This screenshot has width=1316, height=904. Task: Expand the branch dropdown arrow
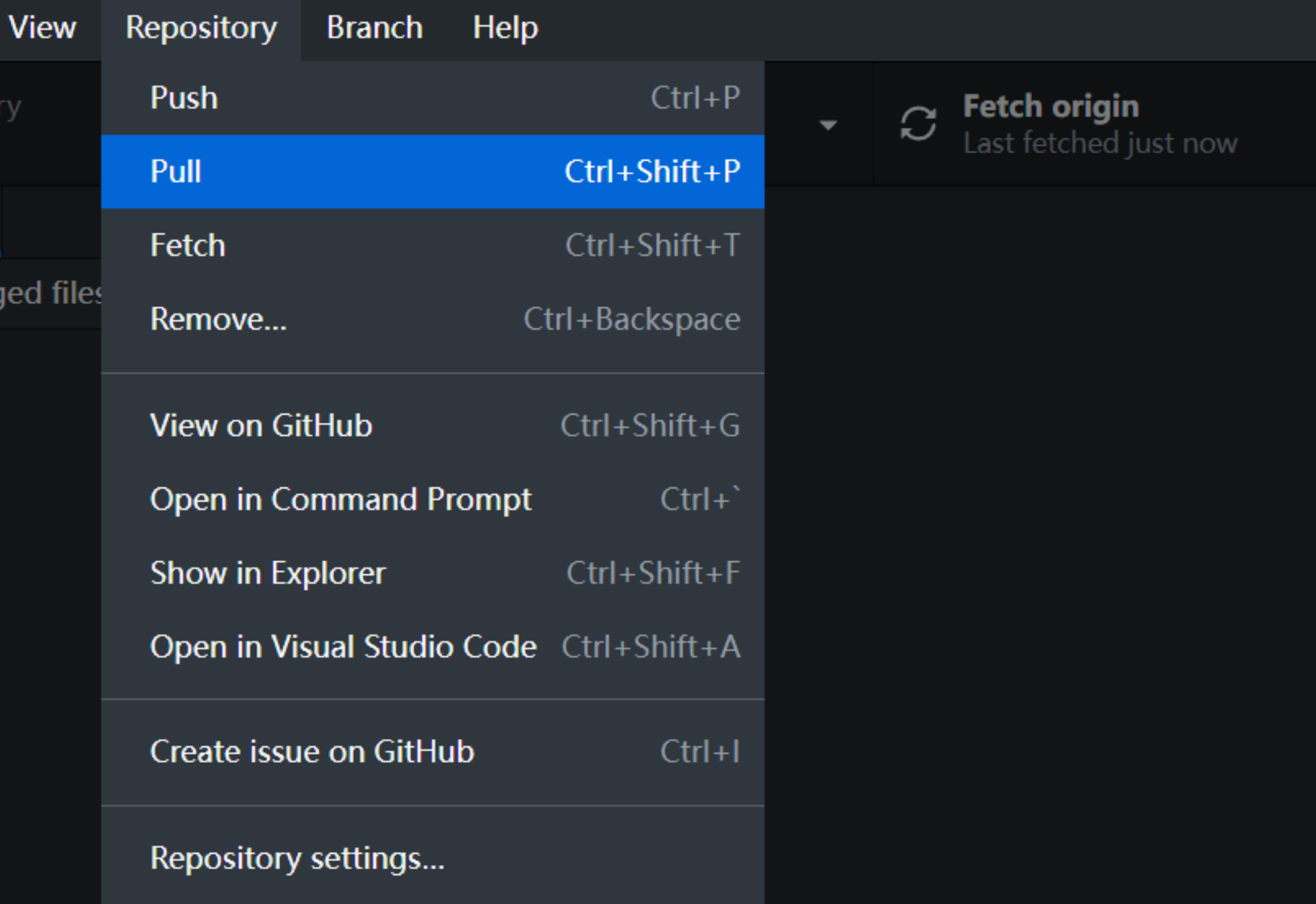(x=828, y=125)
